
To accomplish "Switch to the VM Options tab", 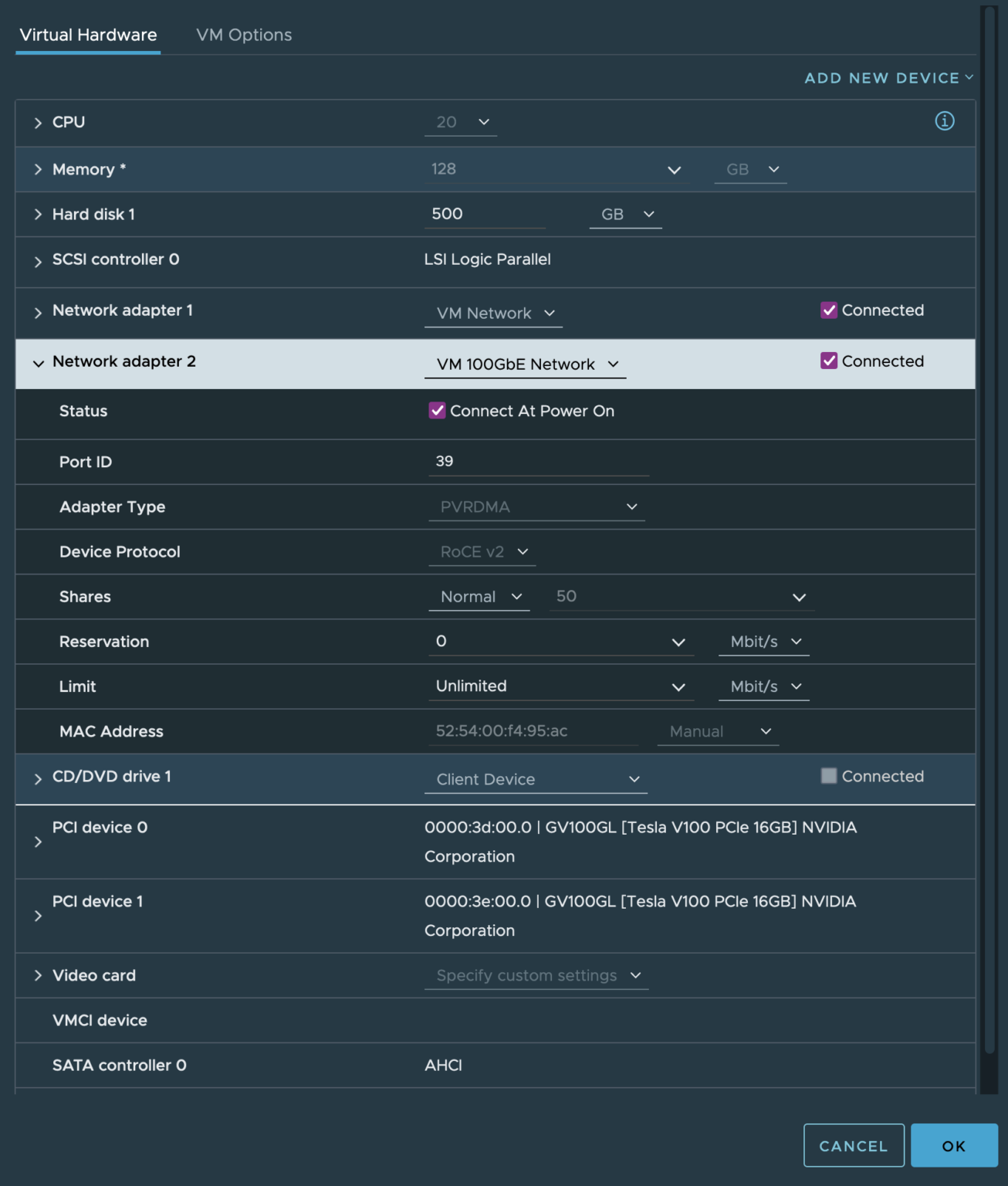I will click(244, 35).
